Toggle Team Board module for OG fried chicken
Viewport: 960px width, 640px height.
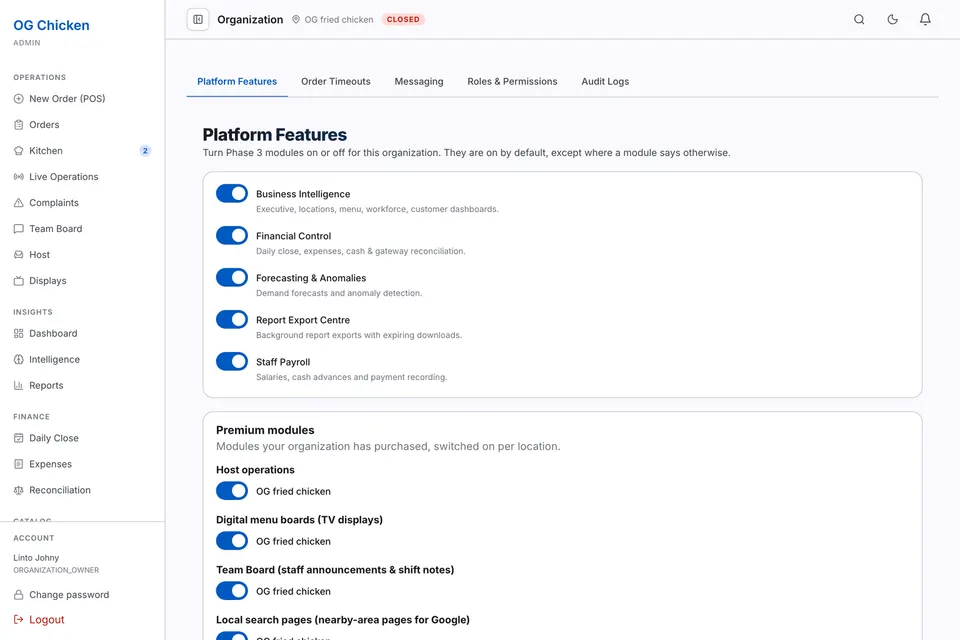[x=232, y=591]
